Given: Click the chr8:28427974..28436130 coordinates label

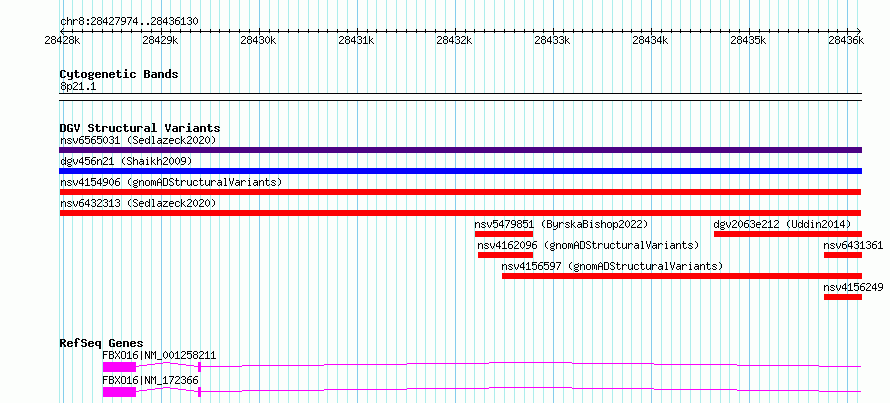Looking at the screenshot, I should point(129,22).
